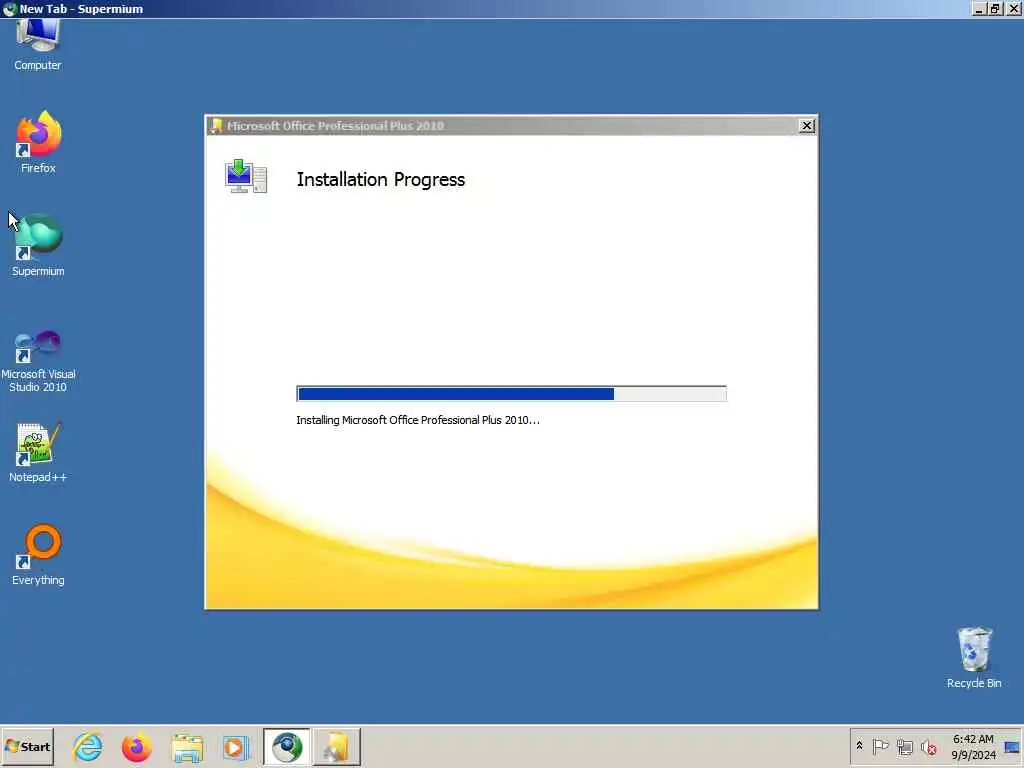
Task: Open the Computer desktop icon
Action: click(x=38, y=44)
